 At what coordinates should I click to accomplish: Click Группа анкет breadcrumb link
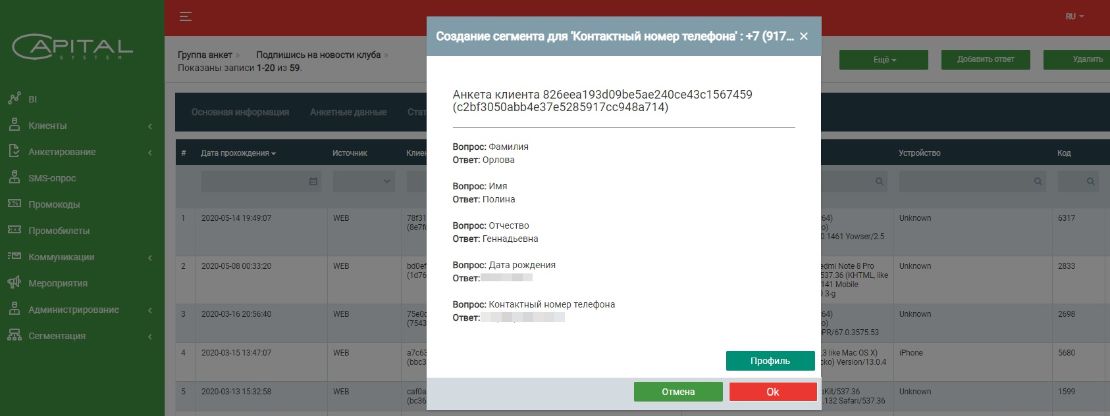(x=205, y=54)
